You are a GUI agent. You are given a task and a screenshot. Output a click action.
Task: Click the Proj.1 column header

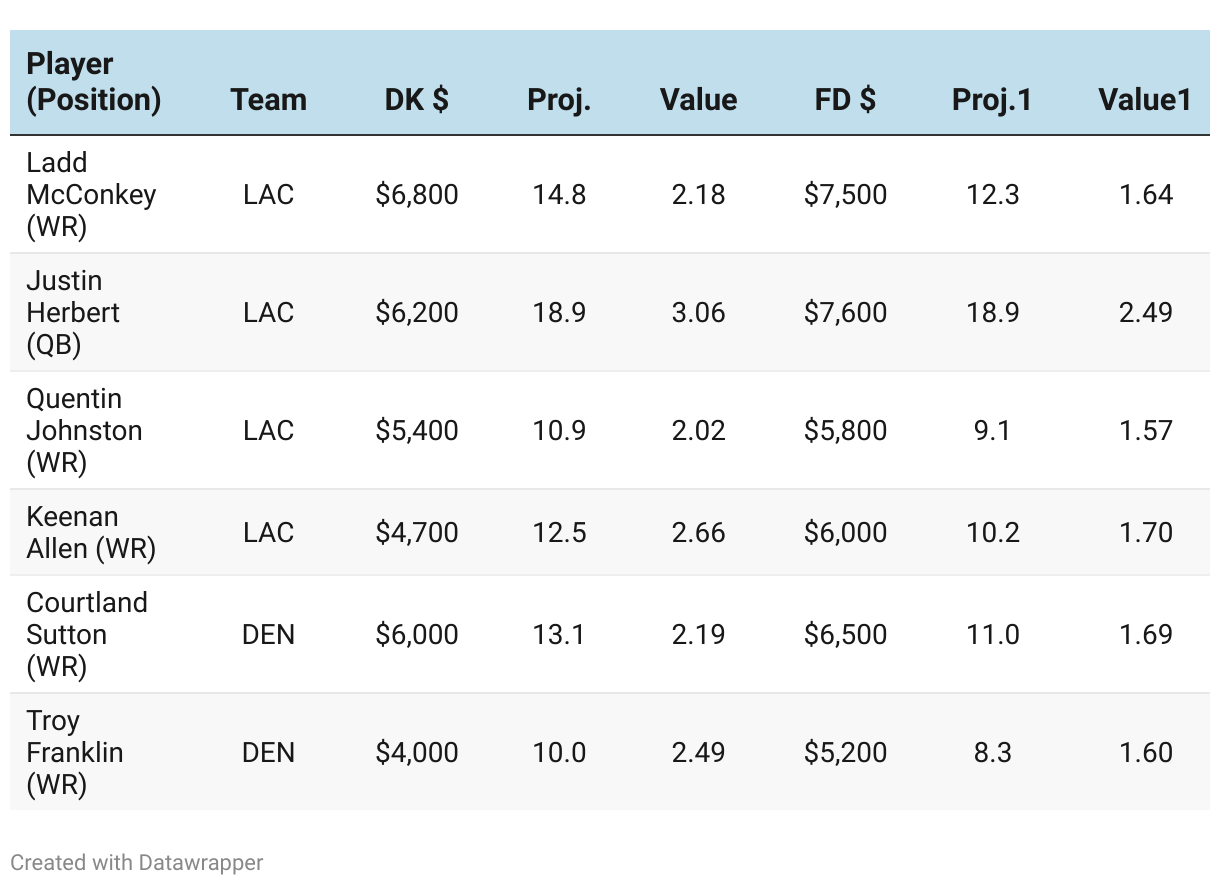point(991,100)
